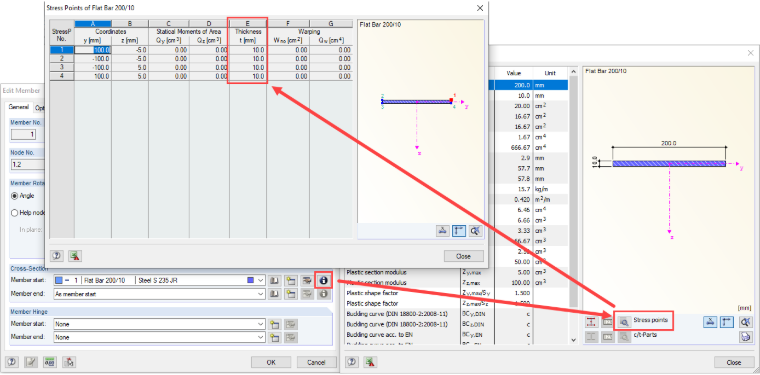Edit hinge icon for member end
The height and width of the screenshot is (375, 760).
[290, 337]
